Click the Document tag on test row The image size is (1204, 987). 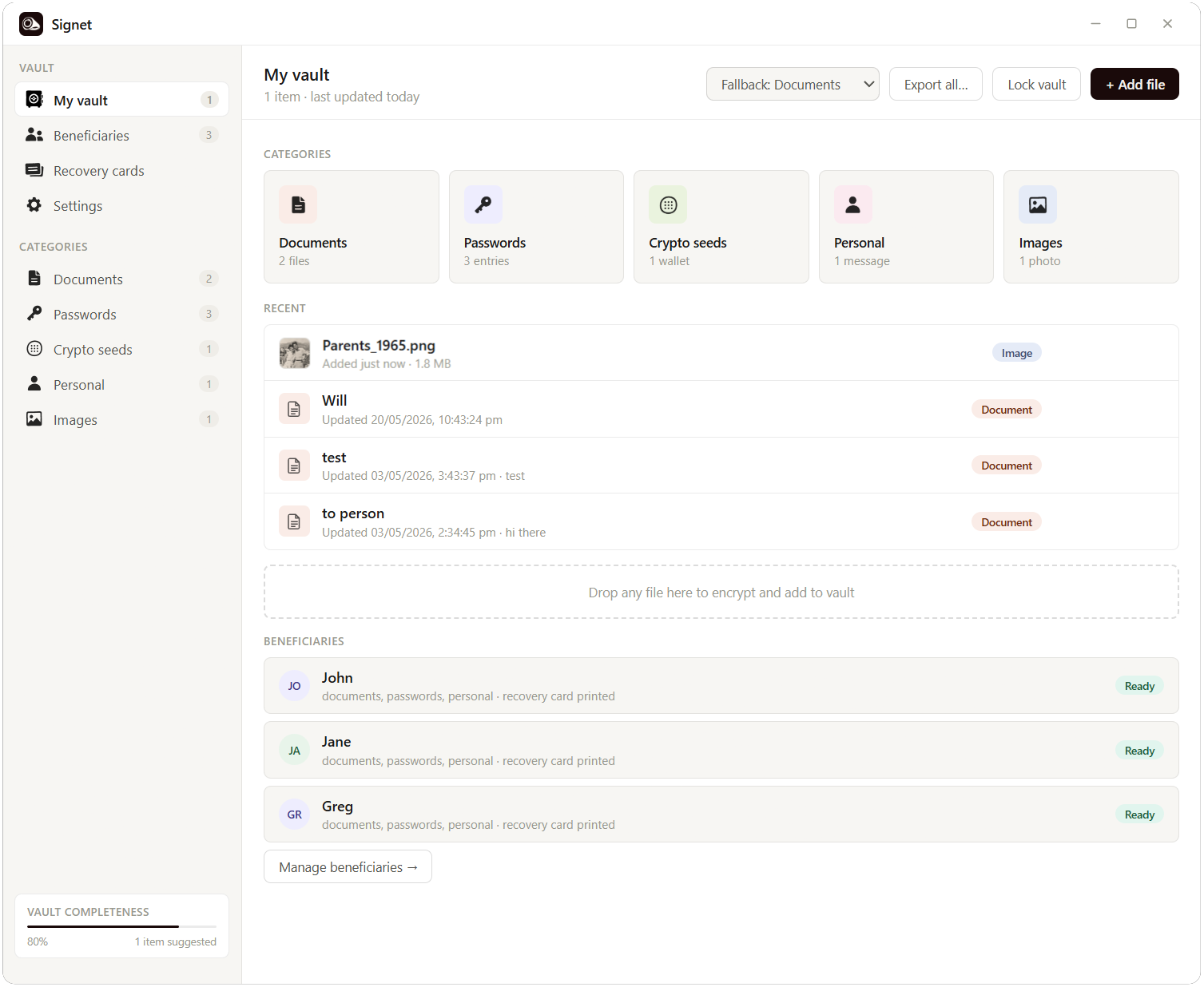pyautogui.click(x=1006, y=466)
